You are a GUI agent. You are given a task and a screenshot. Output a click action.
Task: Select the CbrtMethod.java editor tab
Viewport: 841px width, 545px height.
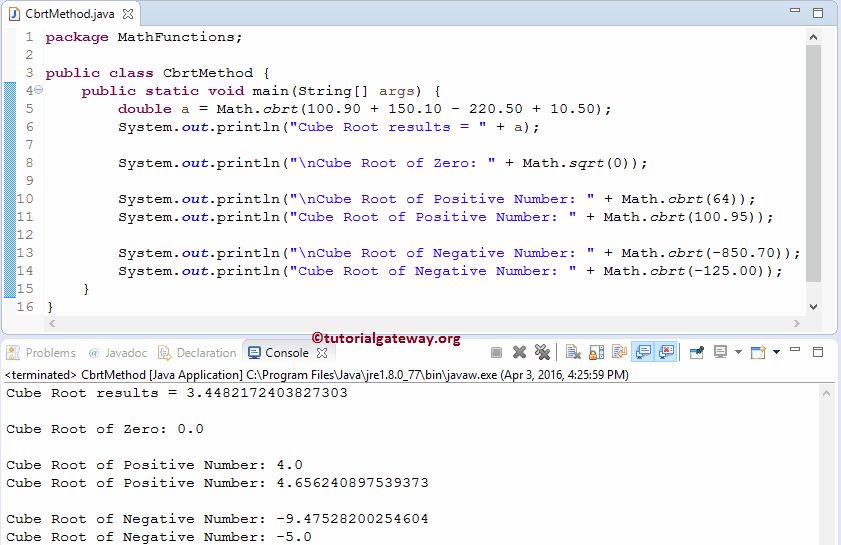point(70,14)
